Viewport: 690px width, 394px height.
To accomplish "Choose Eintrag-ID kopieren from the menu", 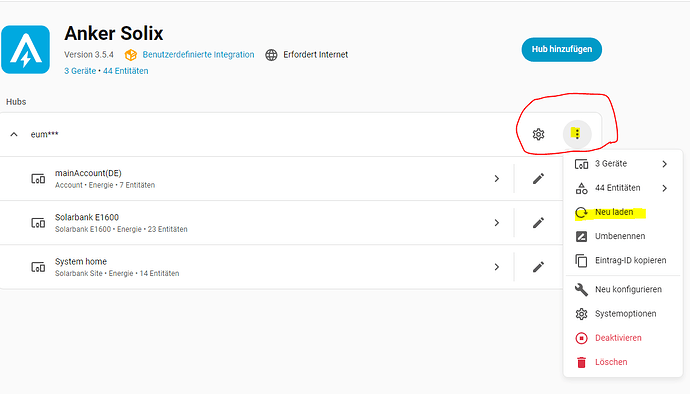I will point(623,261).
